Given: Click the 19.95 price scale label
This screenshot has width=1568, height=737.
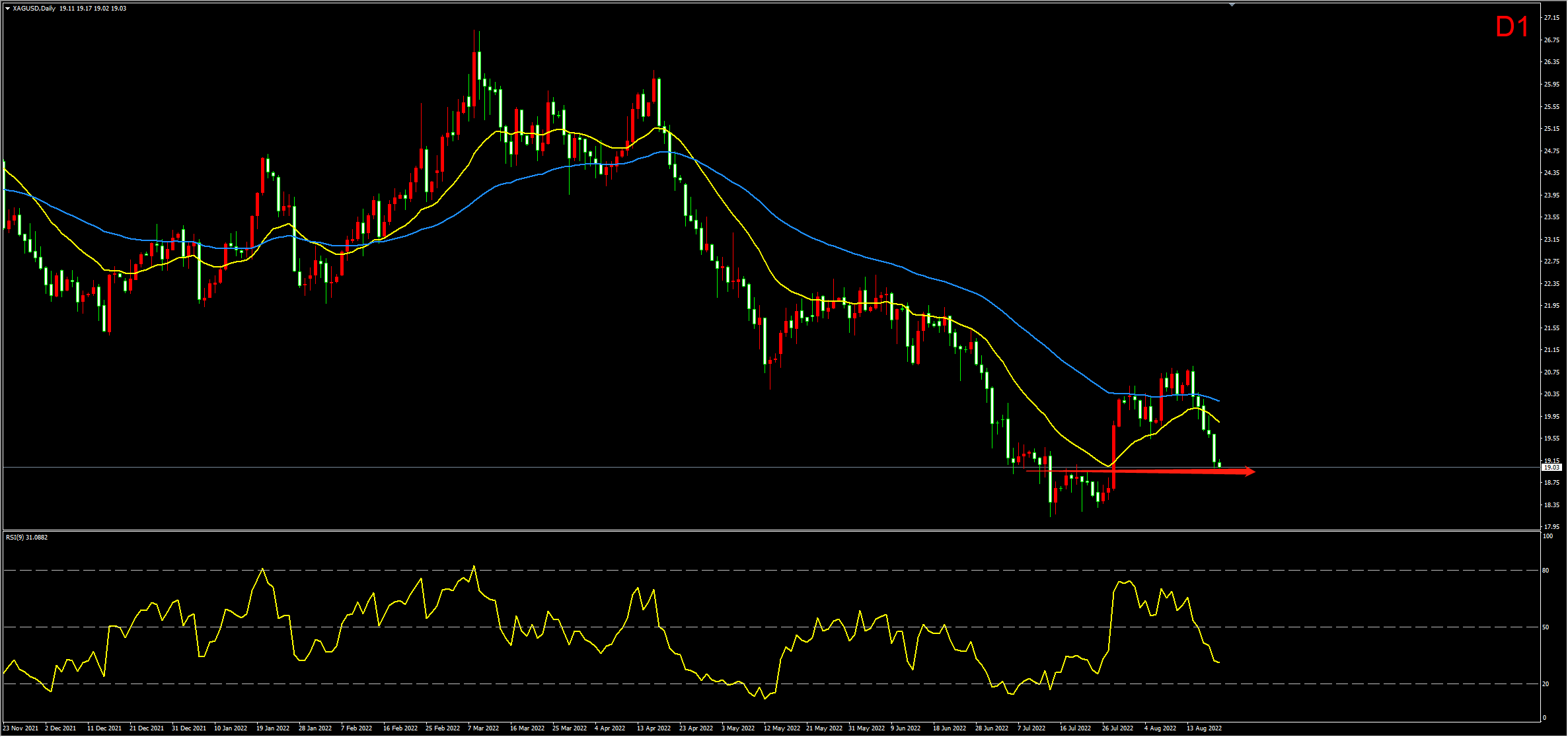Looking at the screenshot, I should (1551, 417).
